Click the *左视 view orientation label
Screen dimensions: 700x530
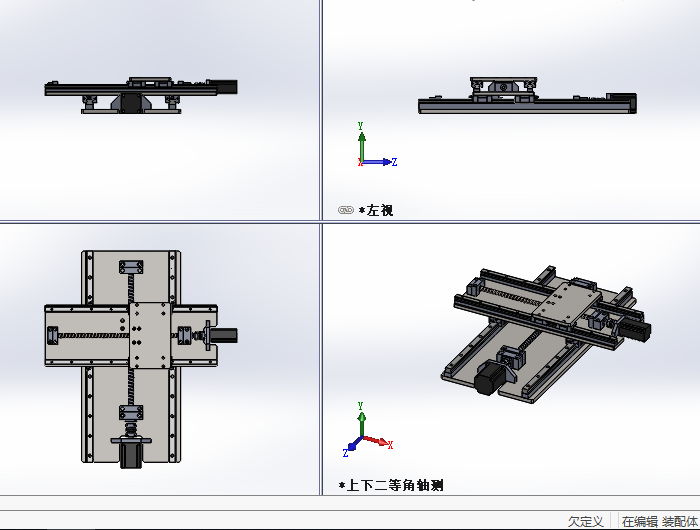[x=376, y=210]
